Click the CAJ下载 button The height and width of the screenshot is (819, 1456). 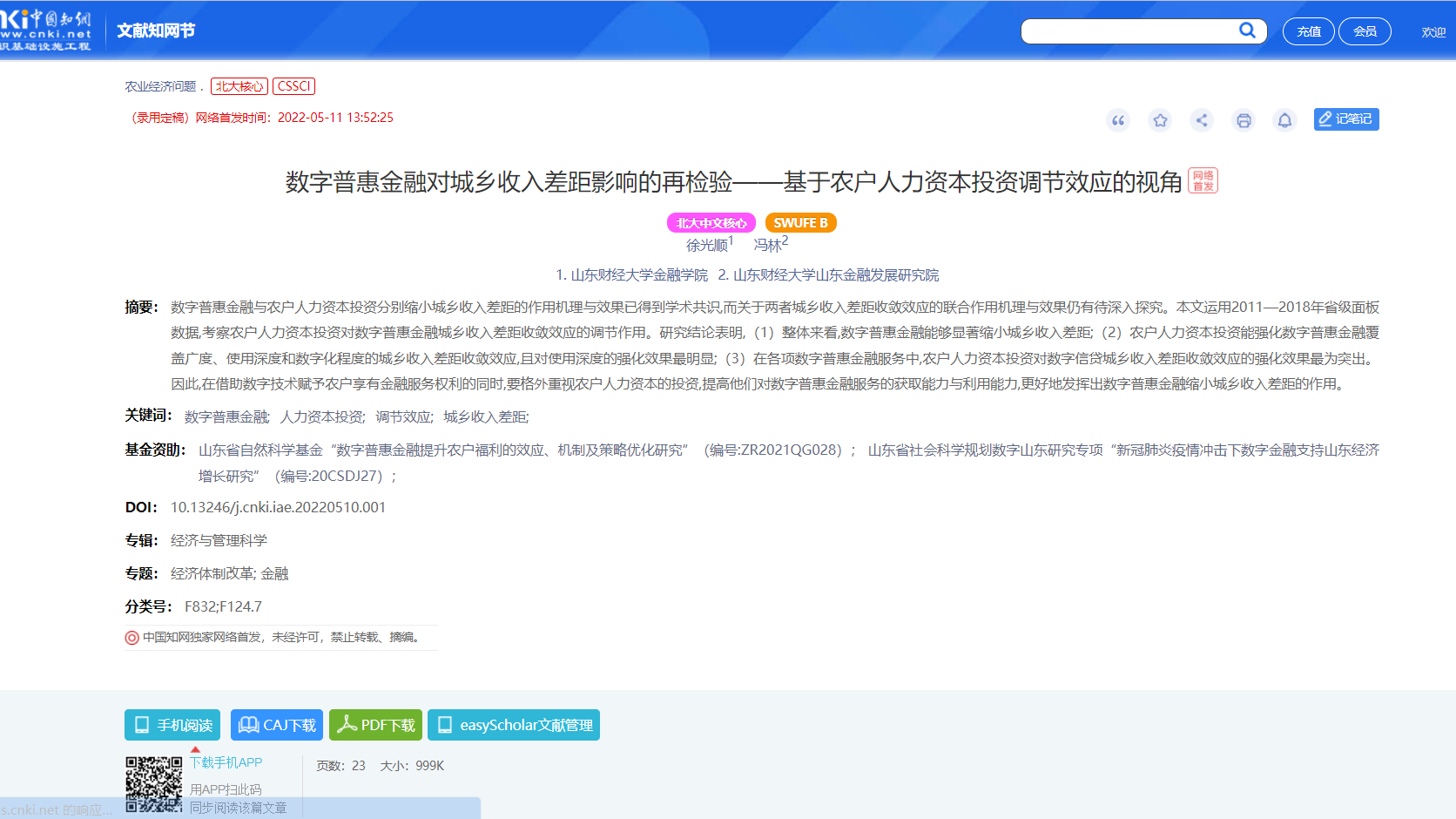click(277, 725)
